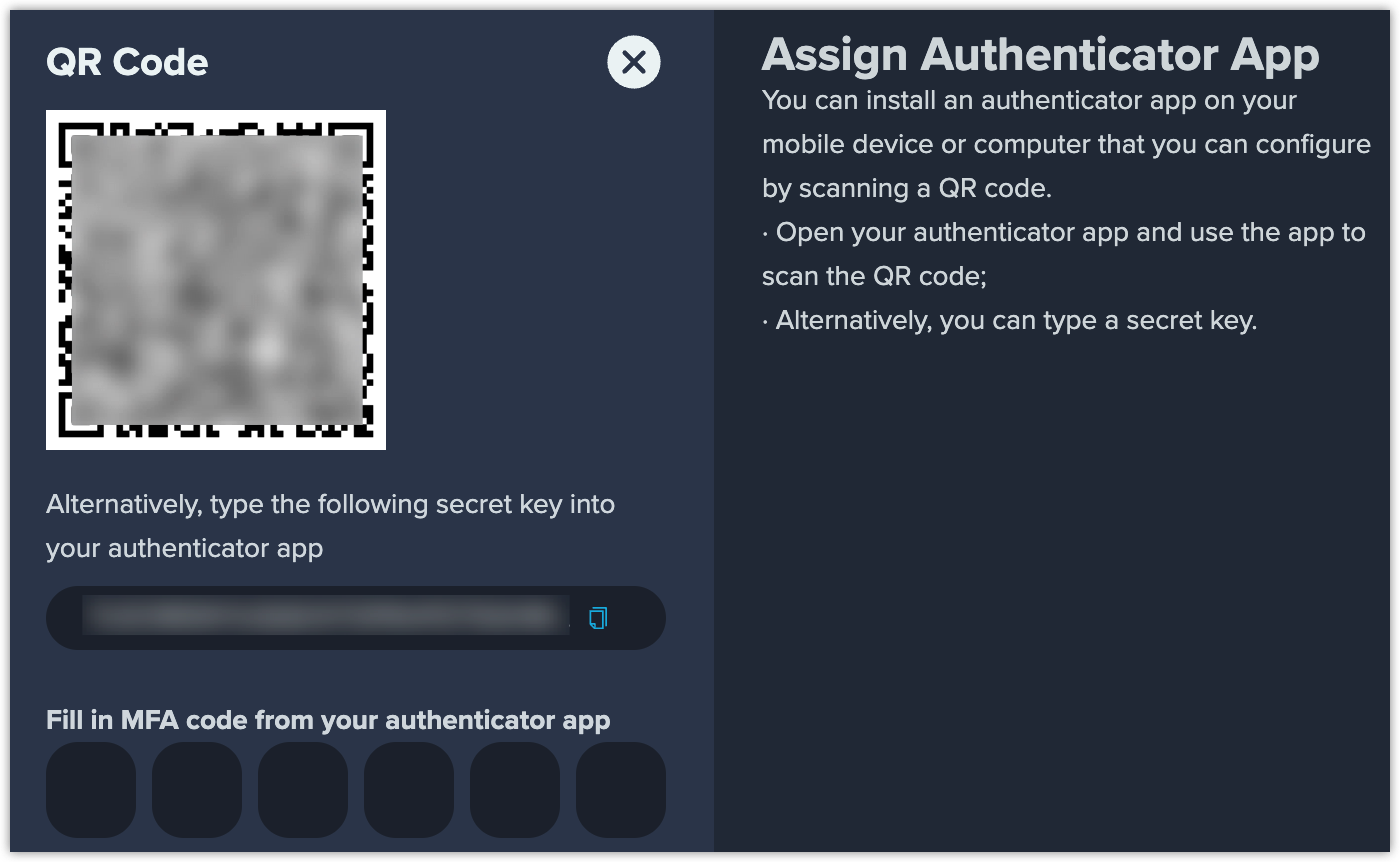Copy the secret key to clipboard
The width and height of the screenshot is (1400, 862).
tap(598, 618)
